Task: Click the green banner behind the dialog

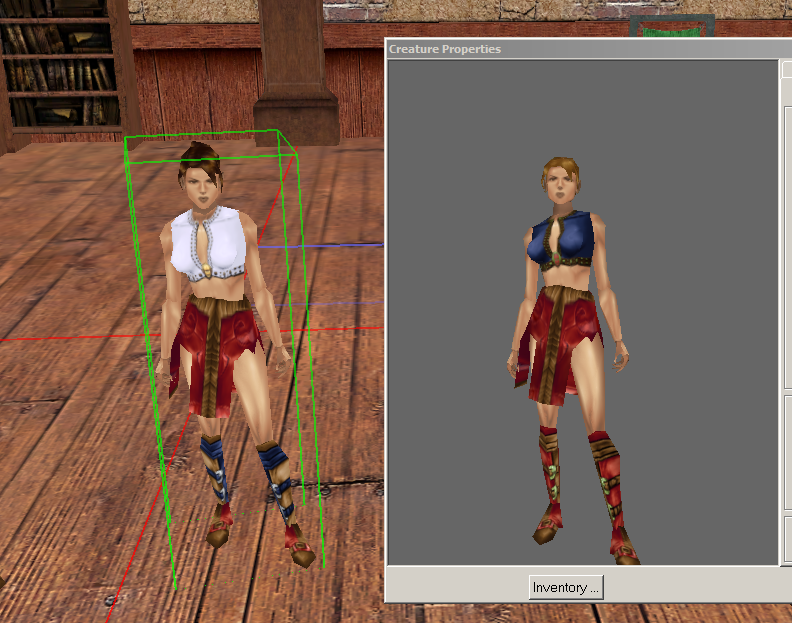Action: coord(670,27)
